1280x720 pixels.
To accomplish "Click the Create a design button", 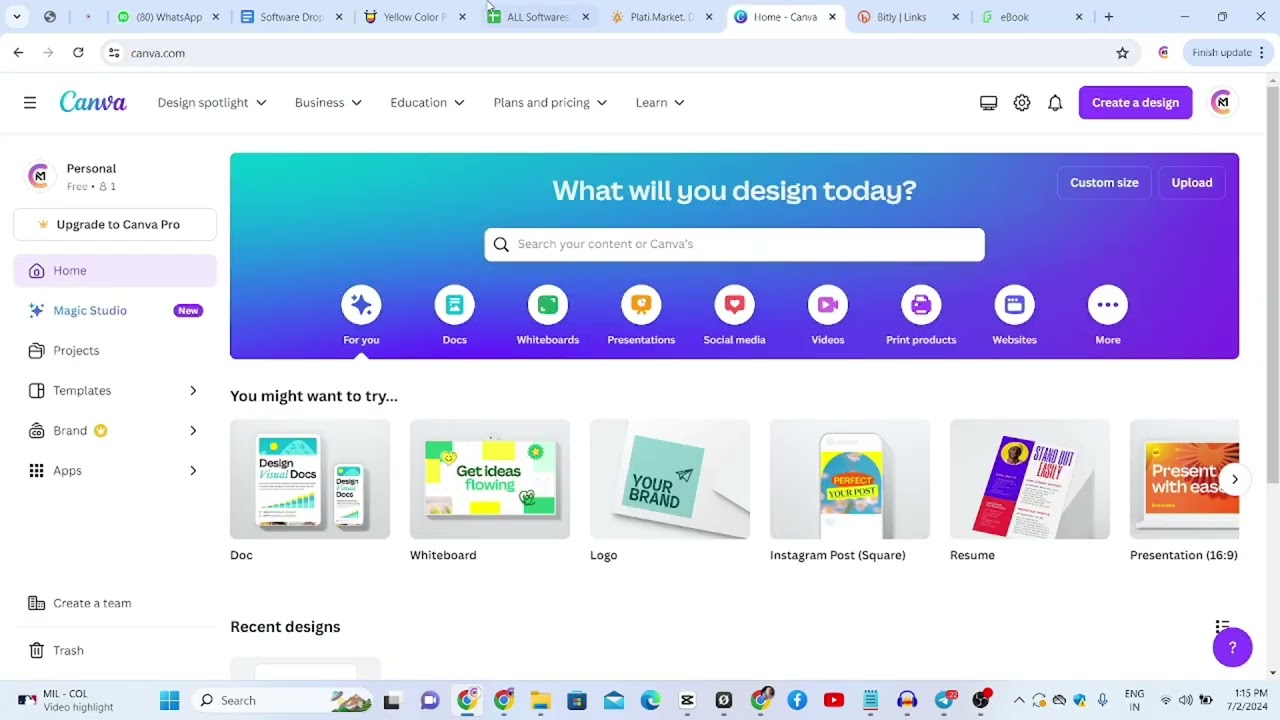I will pyautogui.click(x=1135, y=102).
